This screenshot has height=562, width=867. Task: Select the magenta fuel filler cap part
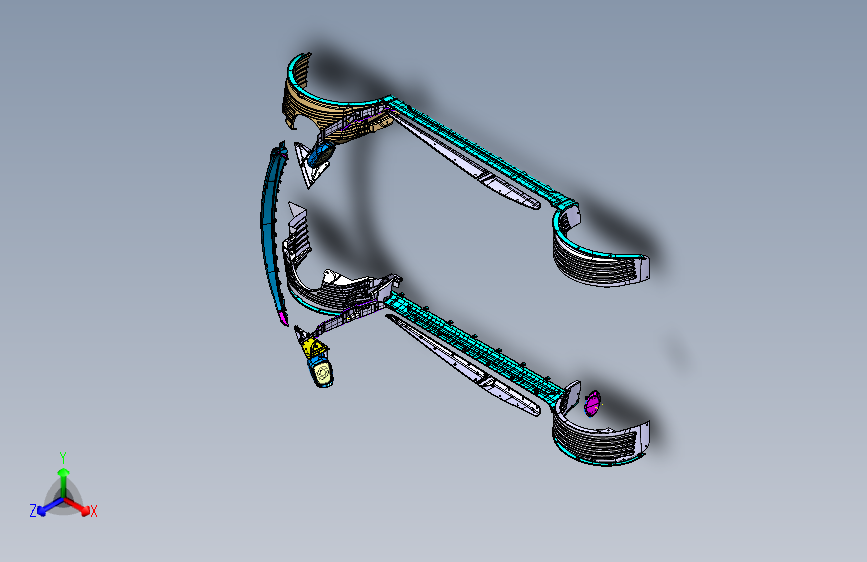pos(592,403)
